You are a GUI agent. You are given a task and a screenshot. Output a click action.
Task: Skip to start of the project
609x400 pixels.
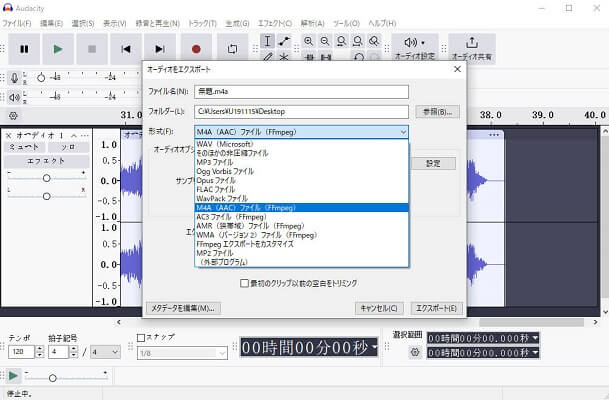pyautogui.click(x=126, y=49)
